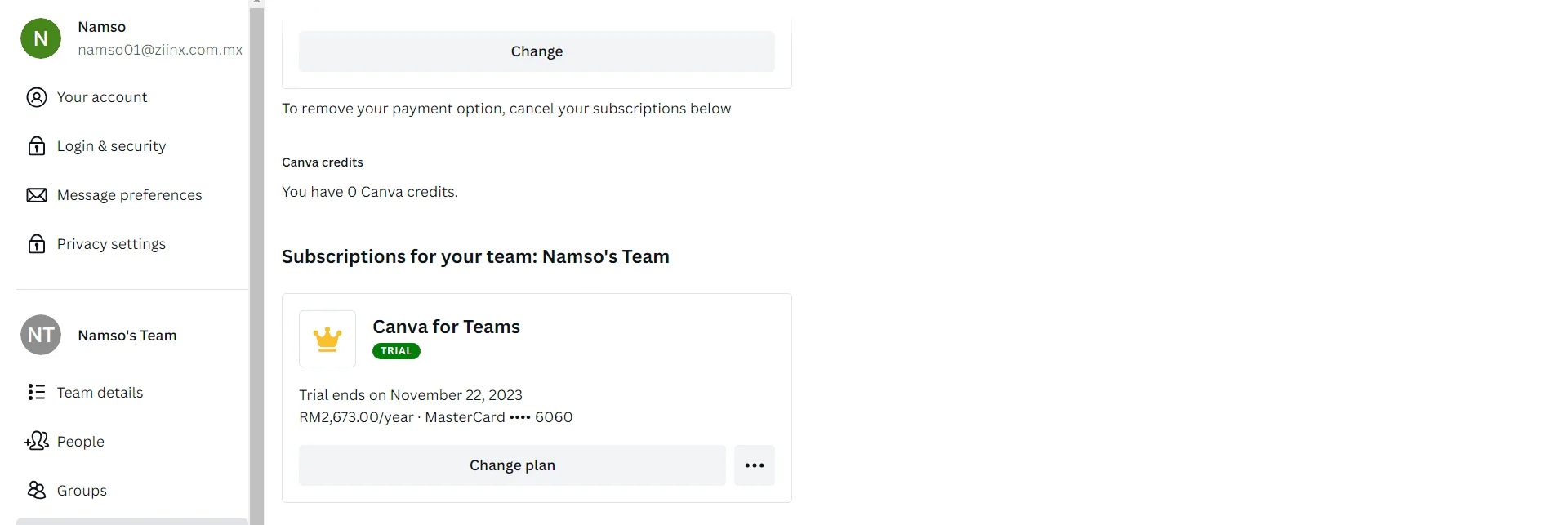This screenshot has width=1568, height=525.
Task: Click the Change payment button
Action: point(537,51)
